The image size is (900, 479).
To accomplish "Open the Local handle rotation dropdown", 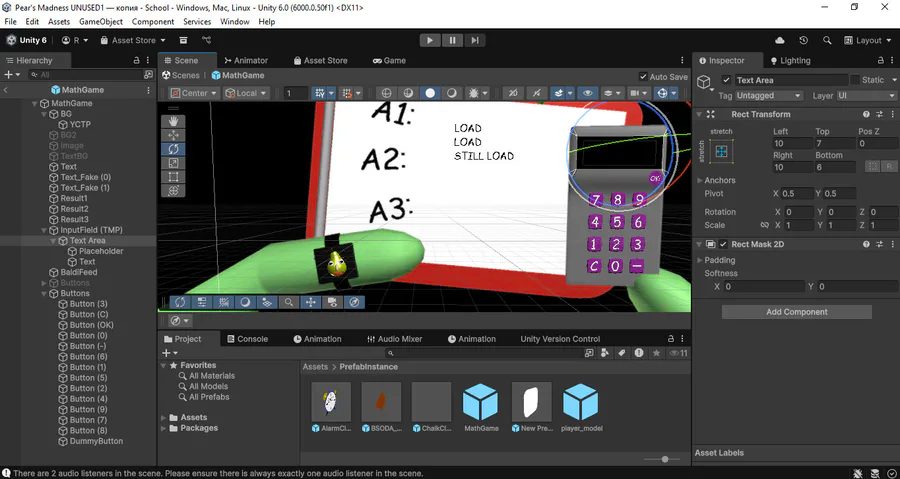I will [x=246, y=93].
